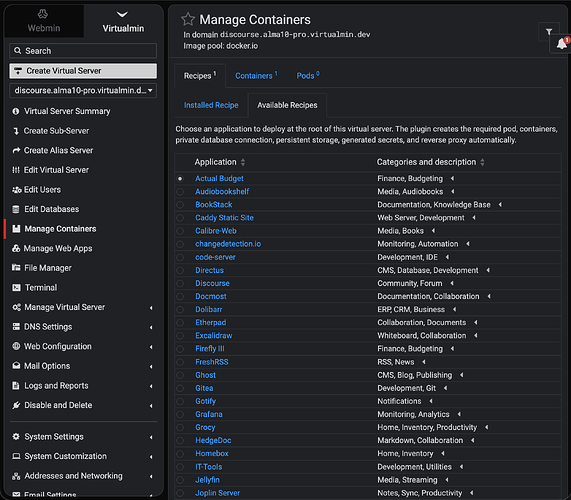Screen dimensions: 571x500
Task: Select the Ghost recipe radio button
Action: [180, 375]
